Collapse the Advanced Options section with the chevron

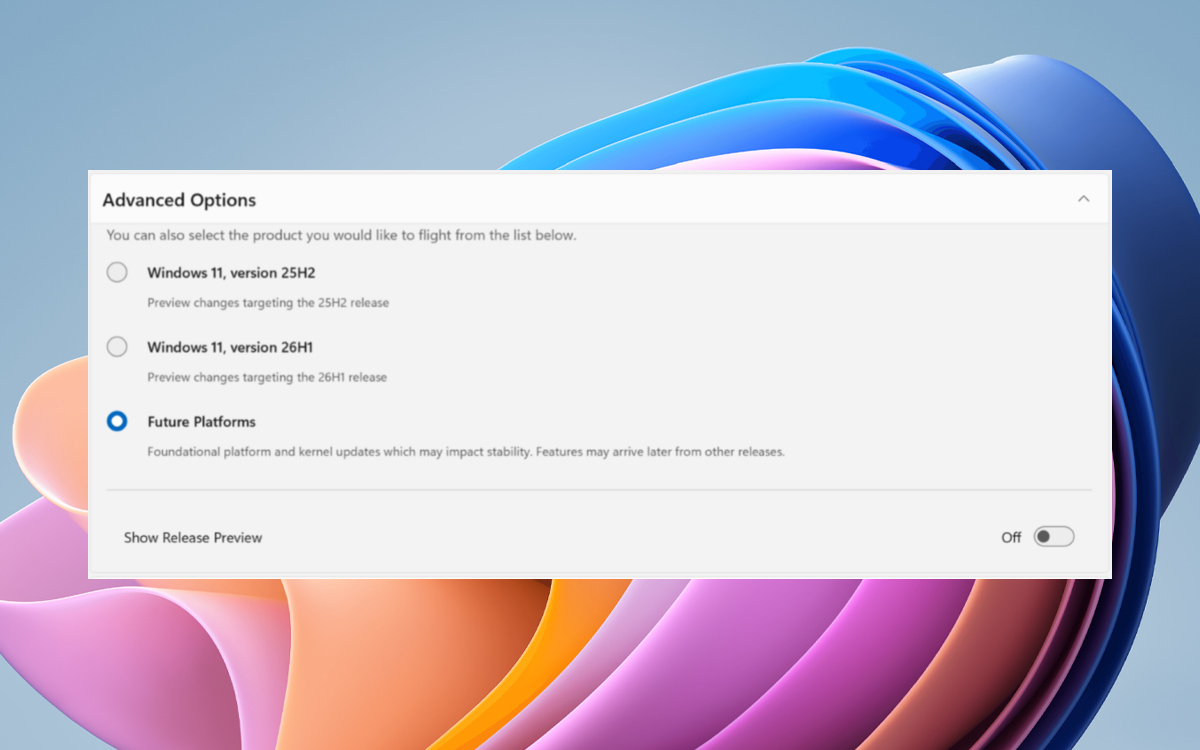tap(1084, 198)
